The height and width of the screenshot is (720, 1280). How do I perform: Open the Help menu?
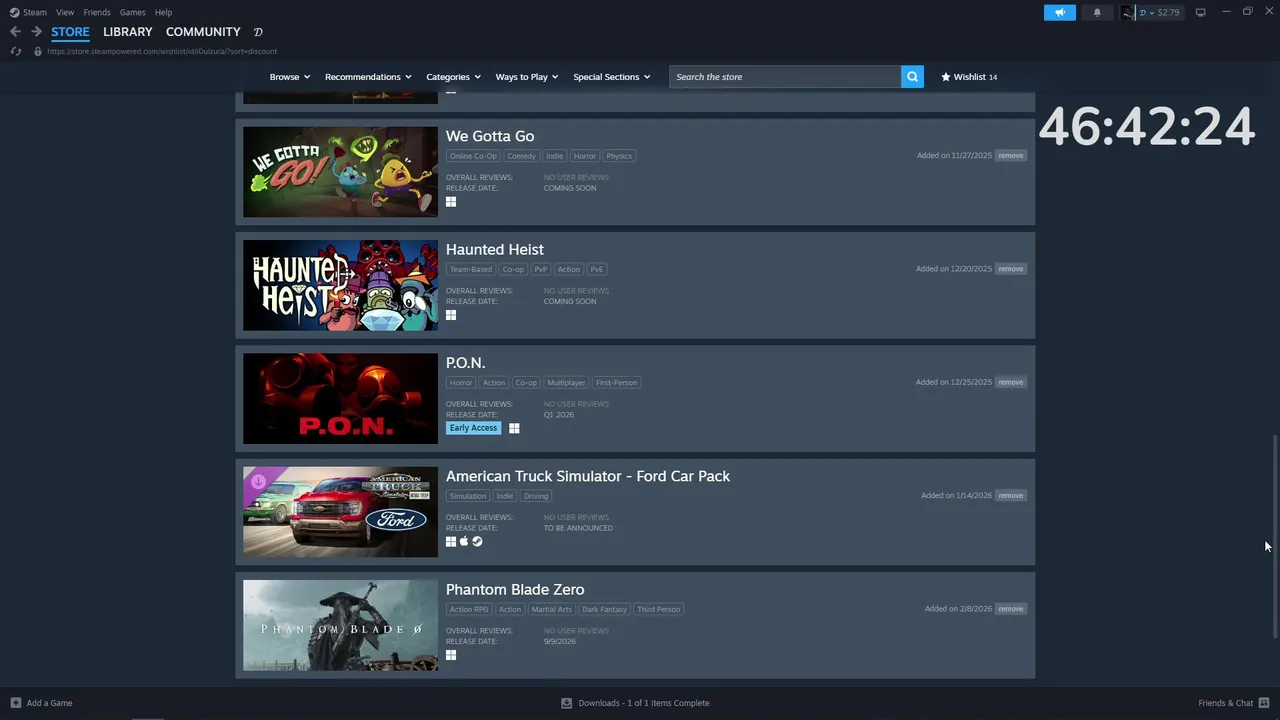[x=163, y=12]
